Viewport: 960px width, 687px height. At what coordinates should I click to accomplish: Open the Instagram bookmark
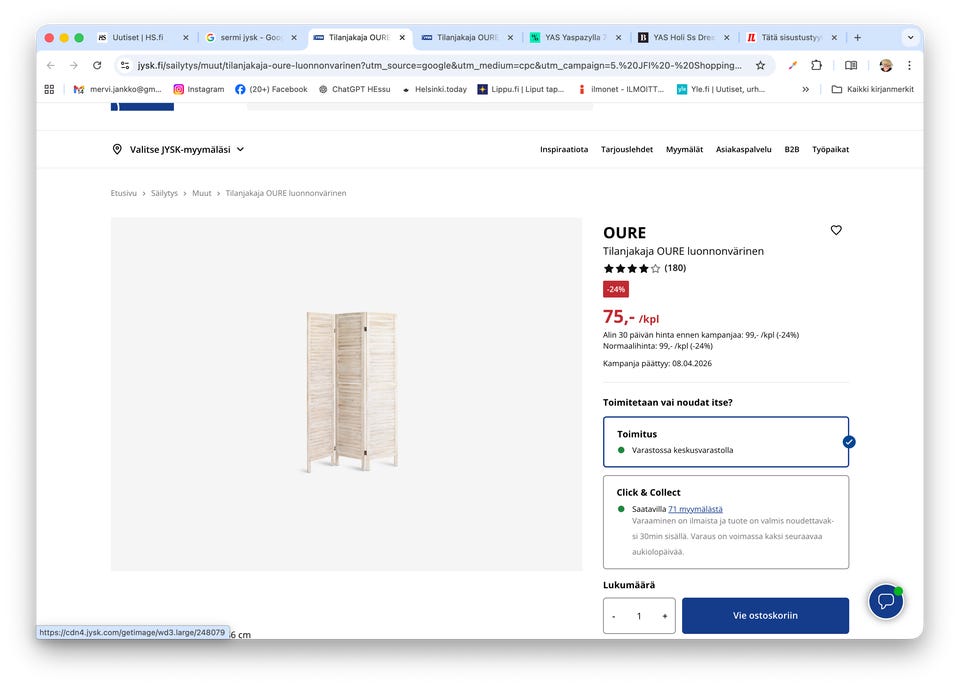tap(199, 89)
